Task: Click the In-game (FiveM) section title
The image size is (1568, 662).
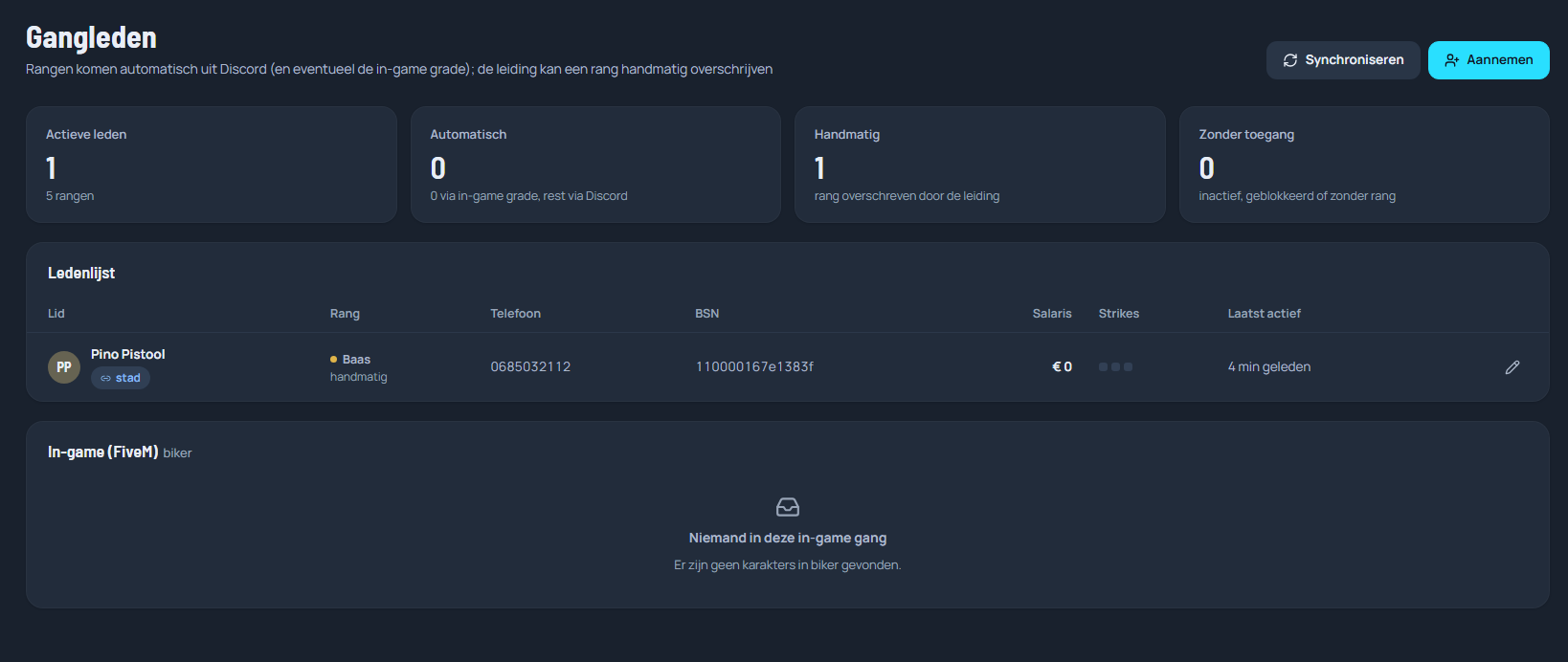Action: [x=102, y=452]
